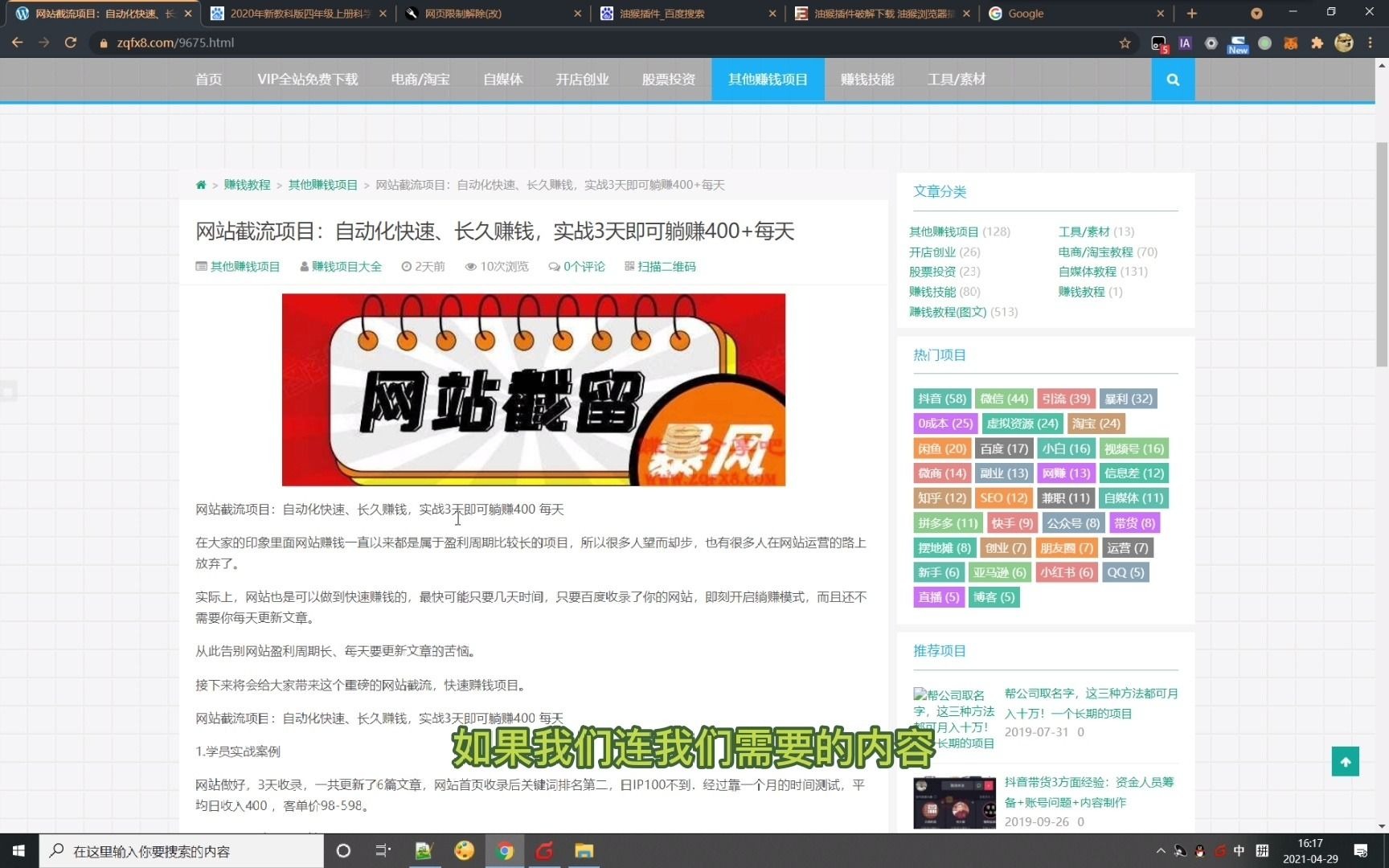Click the page vertical scrollbar thumb
Viewport: 1389px width, 868px height.
[1382, 255]
